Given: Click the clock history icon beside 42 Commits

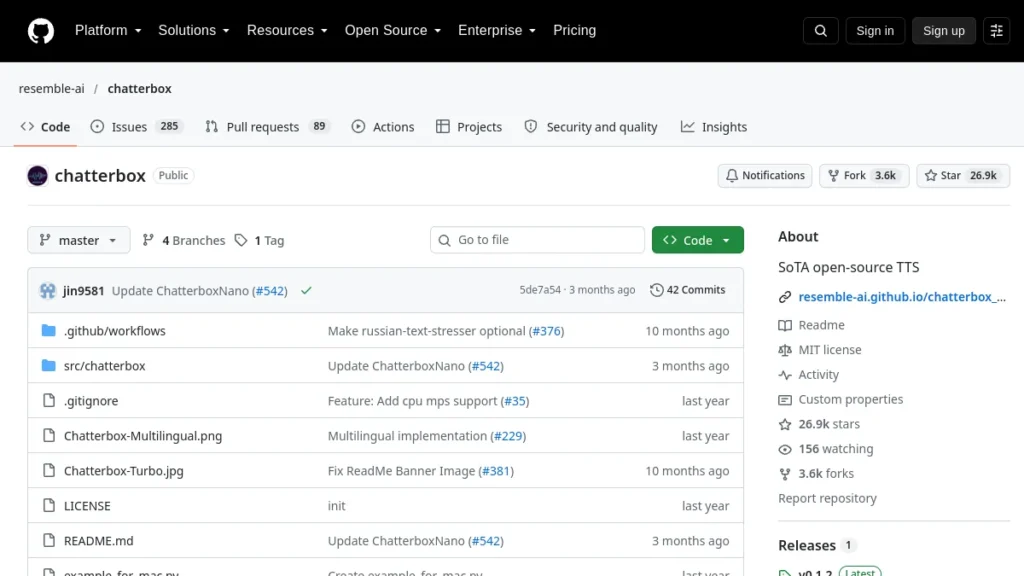Looking at the screenshot, I should pyautogui.click(x=656, y=290).
